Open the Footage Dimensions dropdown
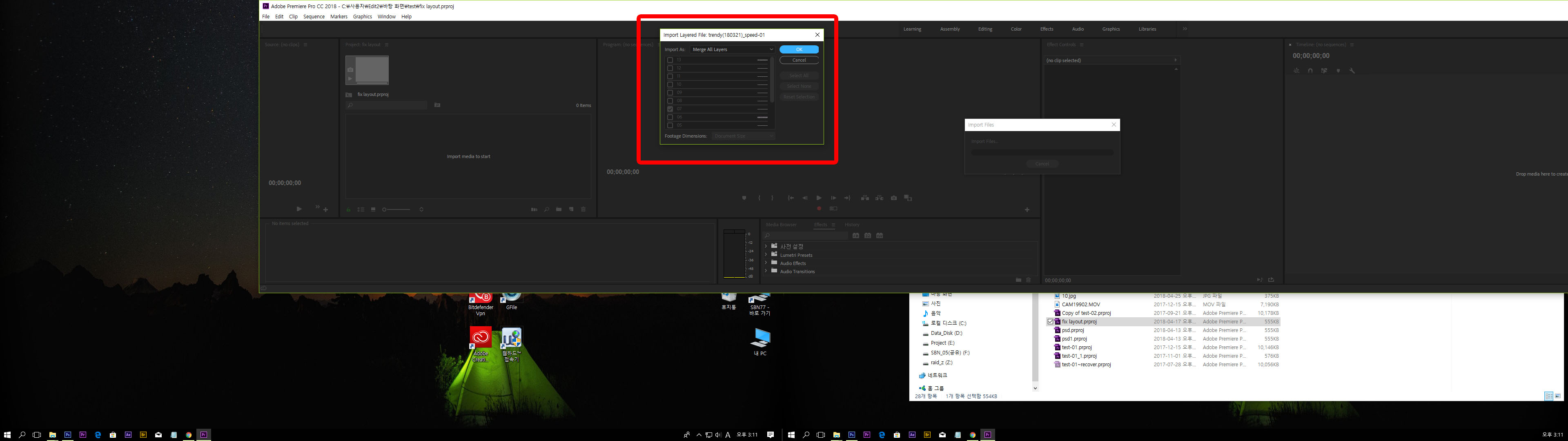The width and height of the screenshot is (1568, 441). click(743, 136)
